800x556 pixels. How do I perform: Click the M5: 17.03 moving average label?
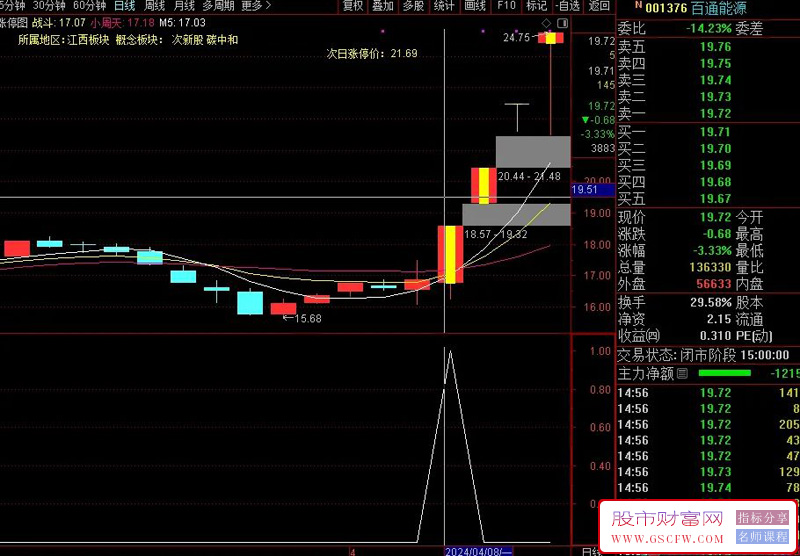click(183, 23)
